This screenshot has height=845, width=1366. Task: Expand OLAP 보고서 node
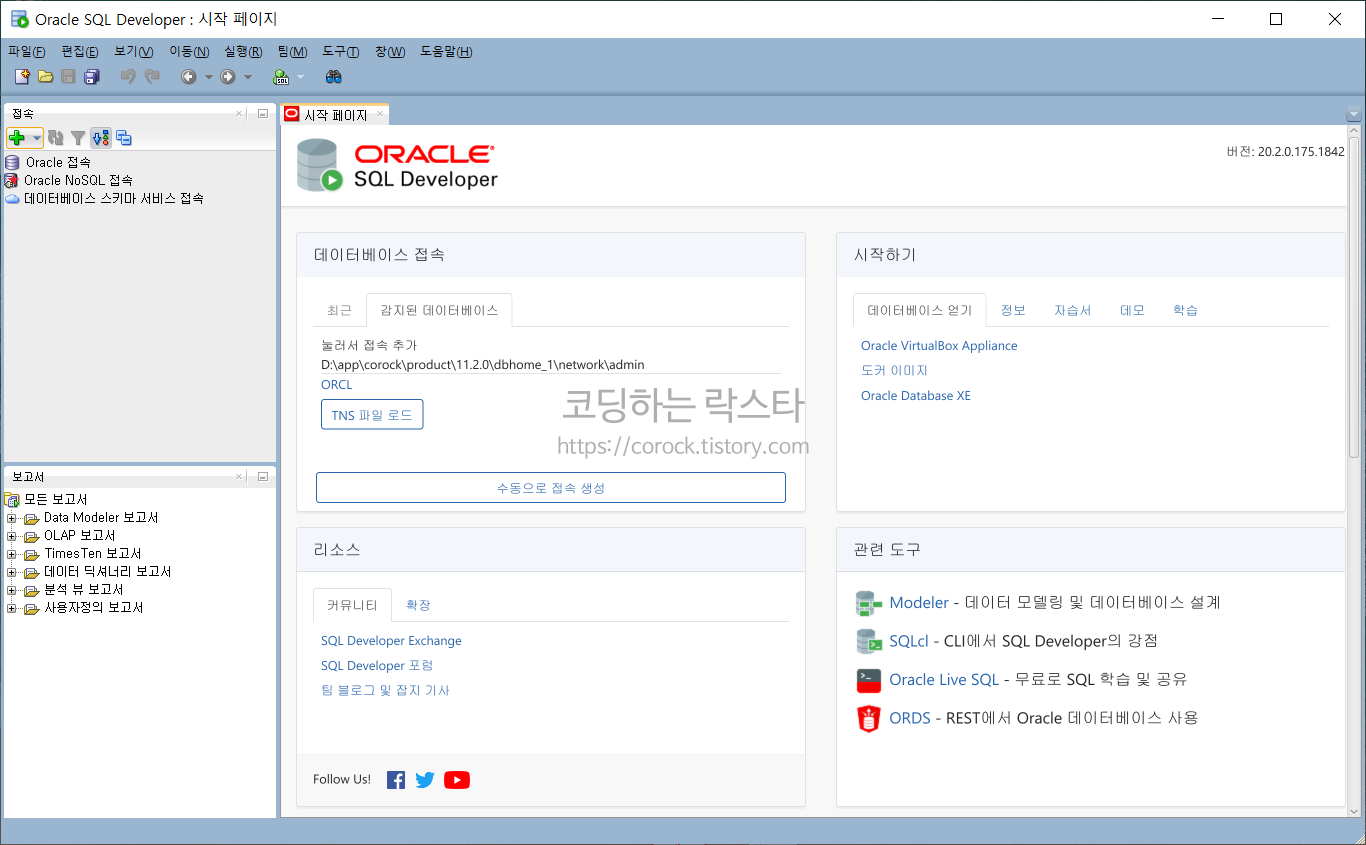click(12, 536)
